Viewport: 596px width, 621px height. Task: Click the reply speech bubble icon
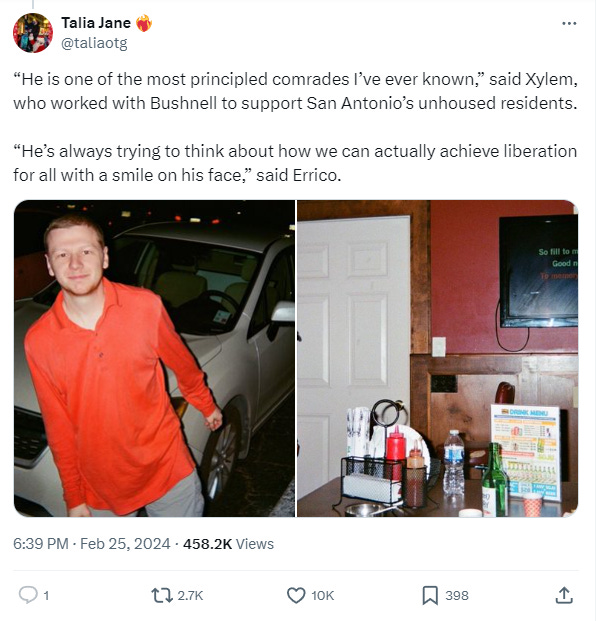[28, 595]
